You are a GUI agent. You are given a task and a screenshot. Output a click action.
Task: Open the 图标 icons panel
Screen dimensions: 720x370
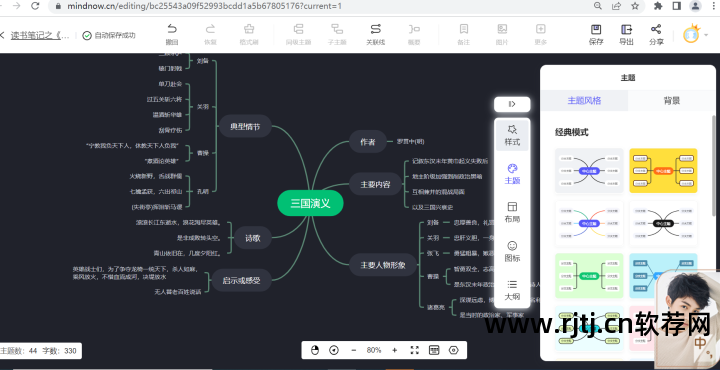(x=512, y=251)
